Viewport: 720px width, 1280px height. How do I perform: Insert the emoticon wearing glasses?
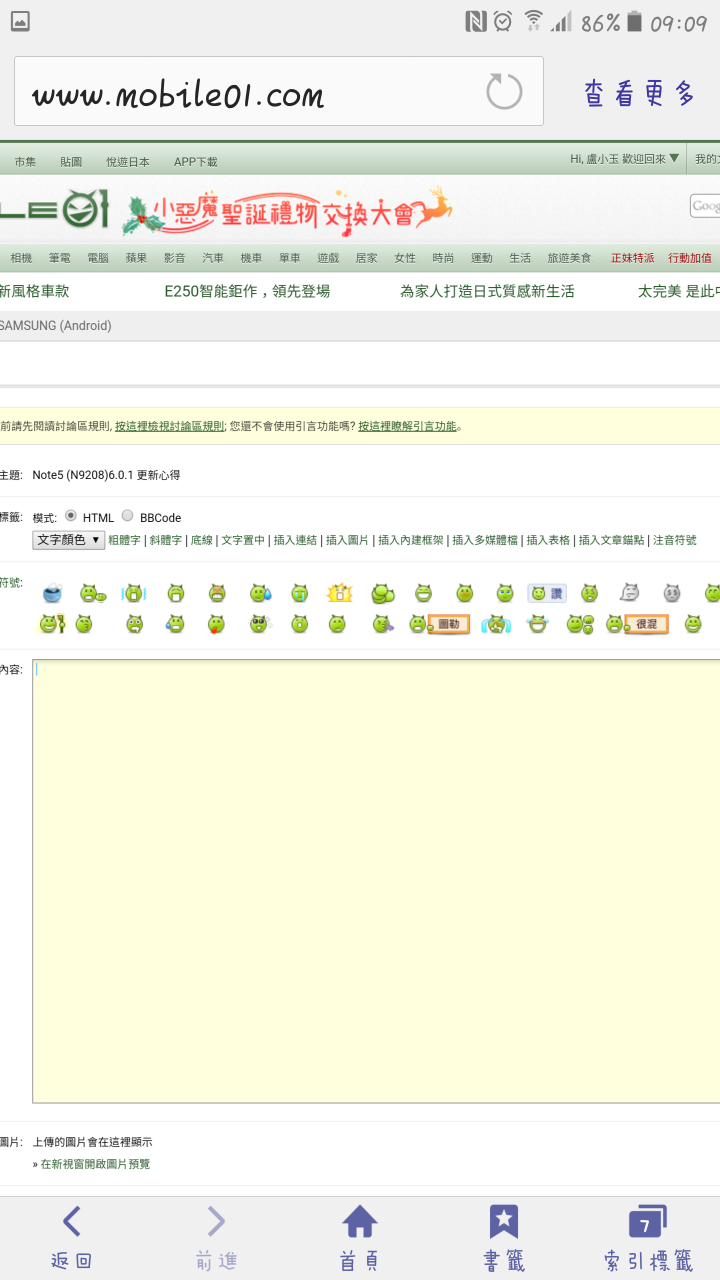point(260,624)
